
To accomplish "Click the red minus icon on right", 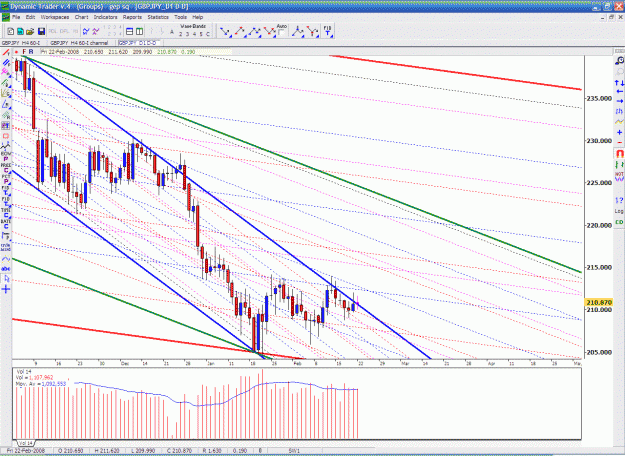I will point(619,142).
